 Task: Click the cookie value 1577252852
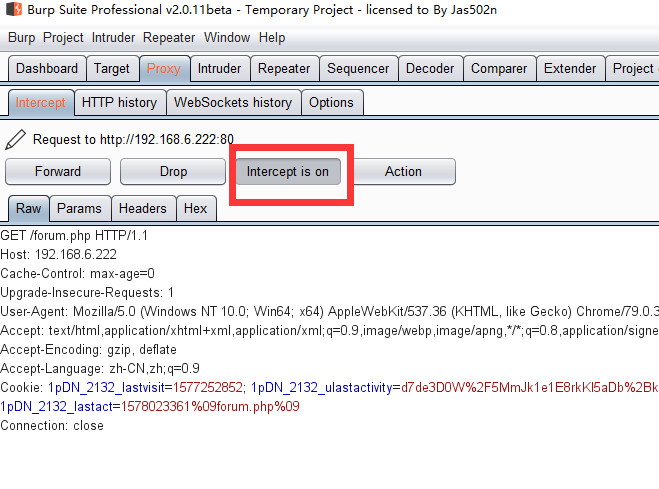tap(208, 387)
